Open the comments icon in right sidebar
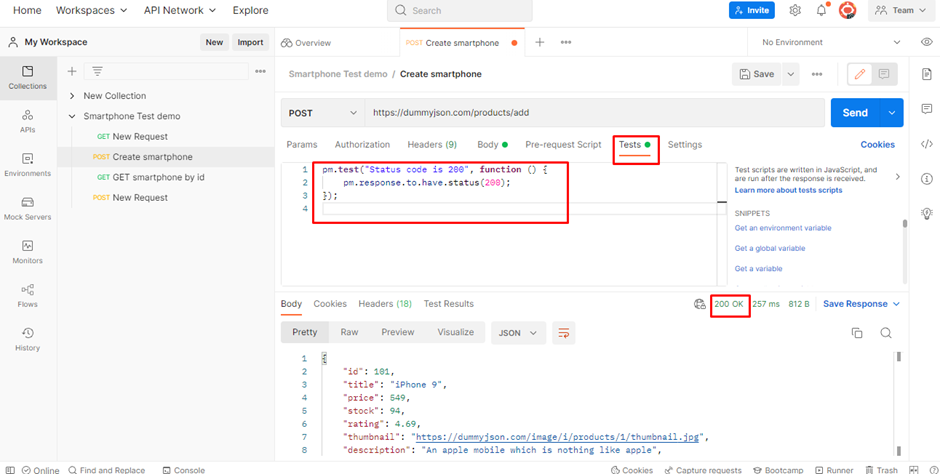 click(x=926, y=109)
